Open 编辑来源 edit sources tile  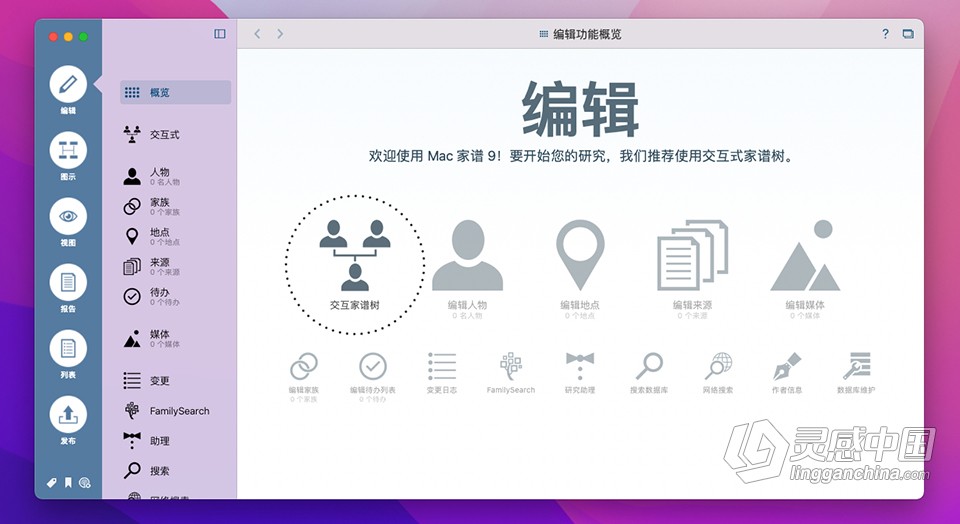click(x=692, y=268)
